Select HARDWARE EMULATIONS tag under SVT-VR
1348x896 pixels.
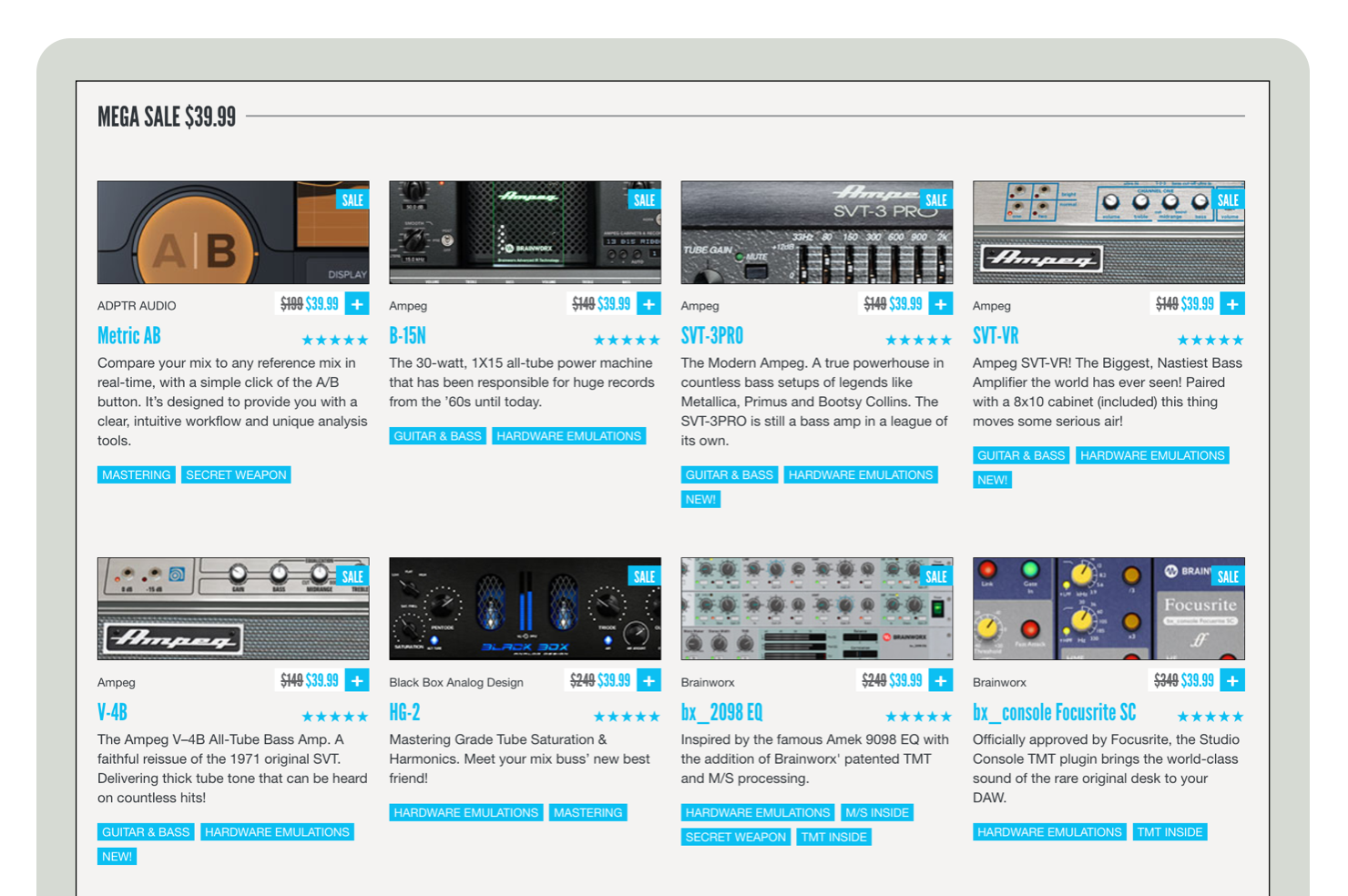click(x=1152, y=455)
